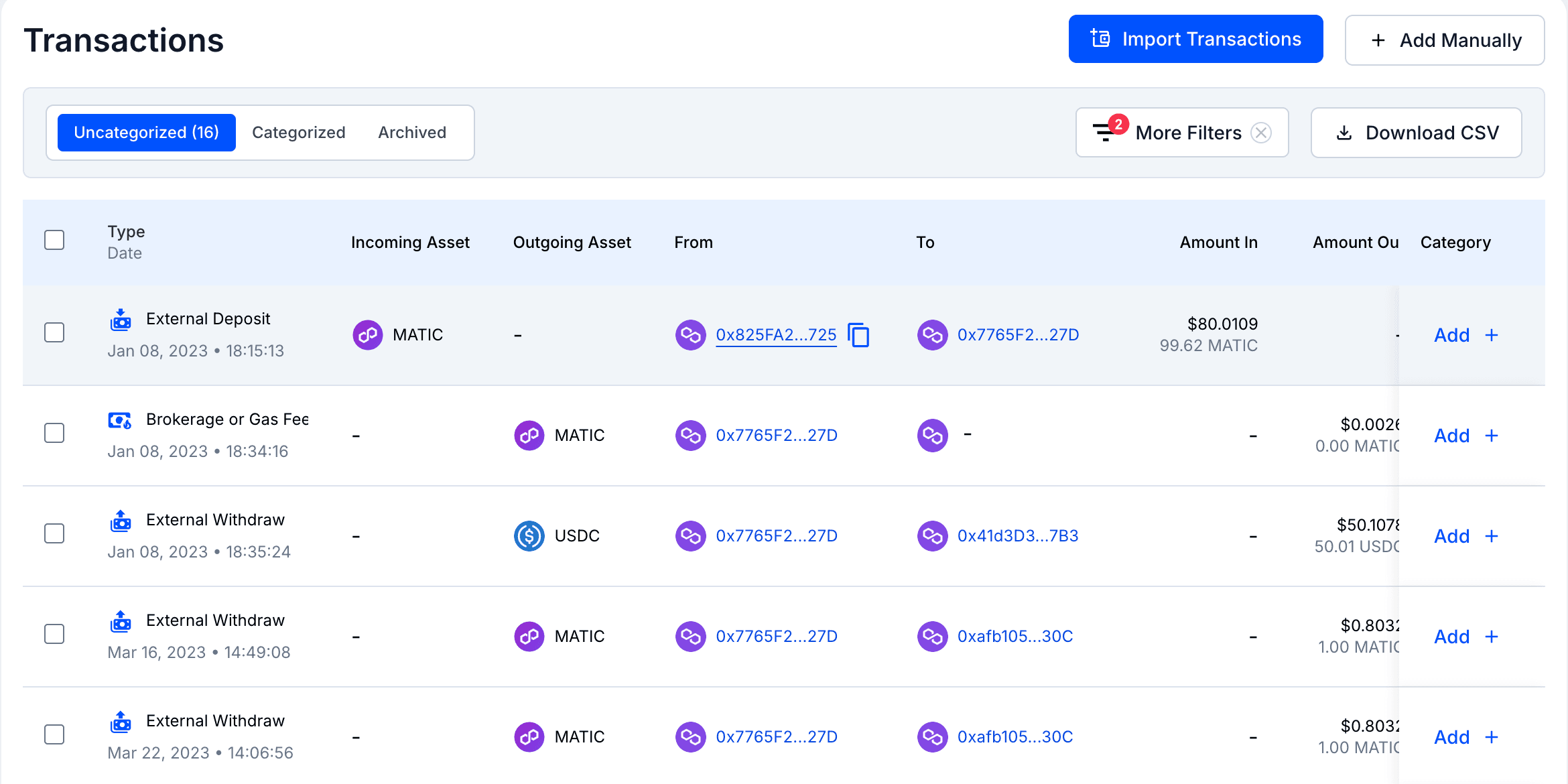Click chain icon beside 0x41d3D3...7B3

(x=932, y=536)
